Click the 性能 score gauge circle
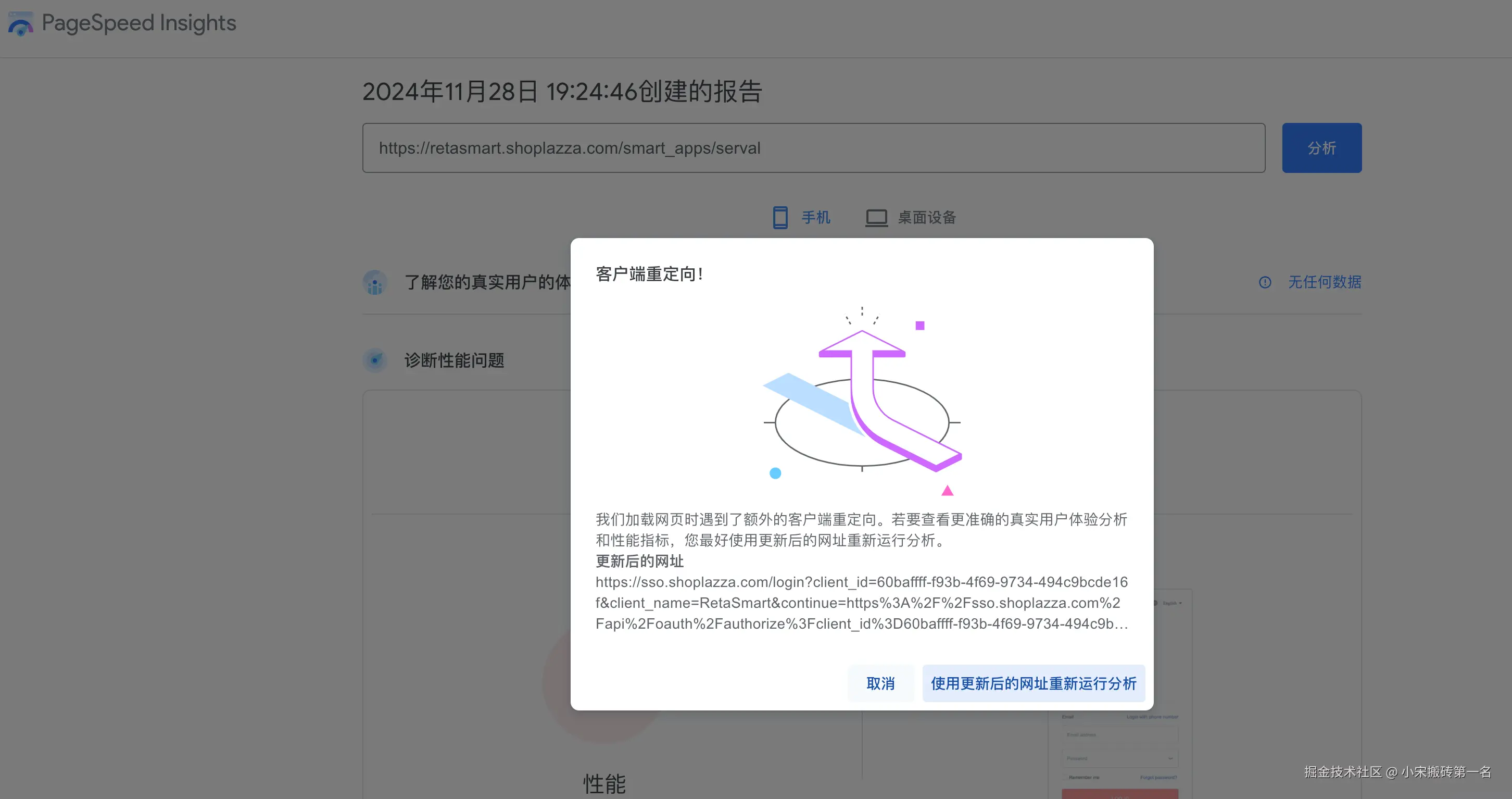The image size is (1512, 799). [603, 684]
